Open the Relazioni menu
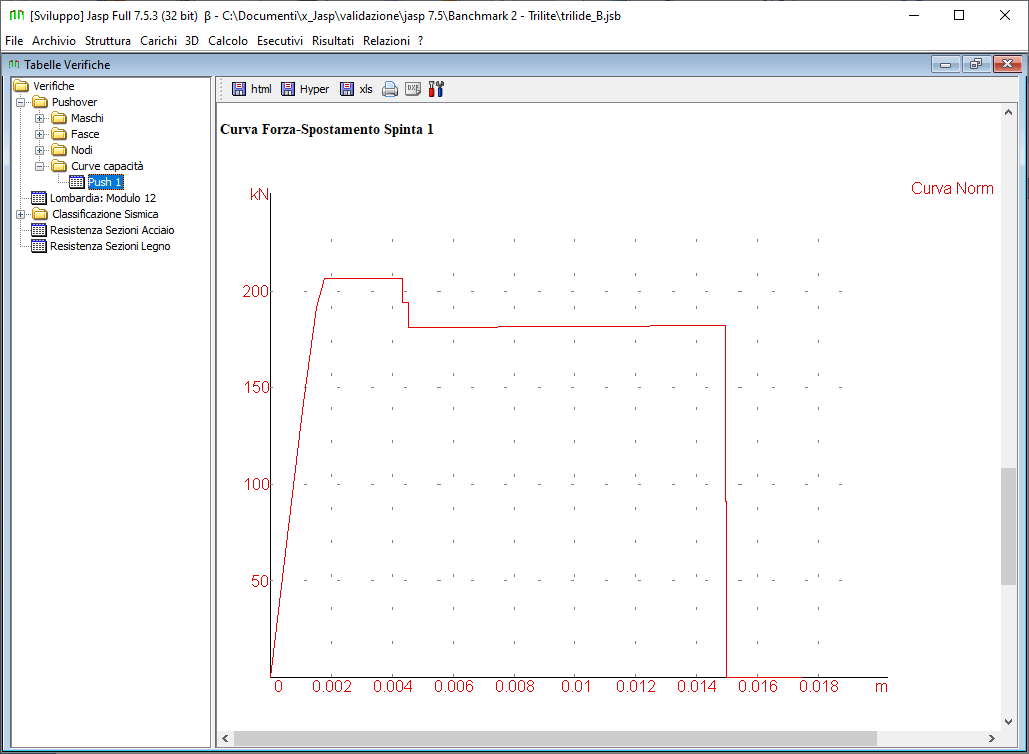 point(386,41)
